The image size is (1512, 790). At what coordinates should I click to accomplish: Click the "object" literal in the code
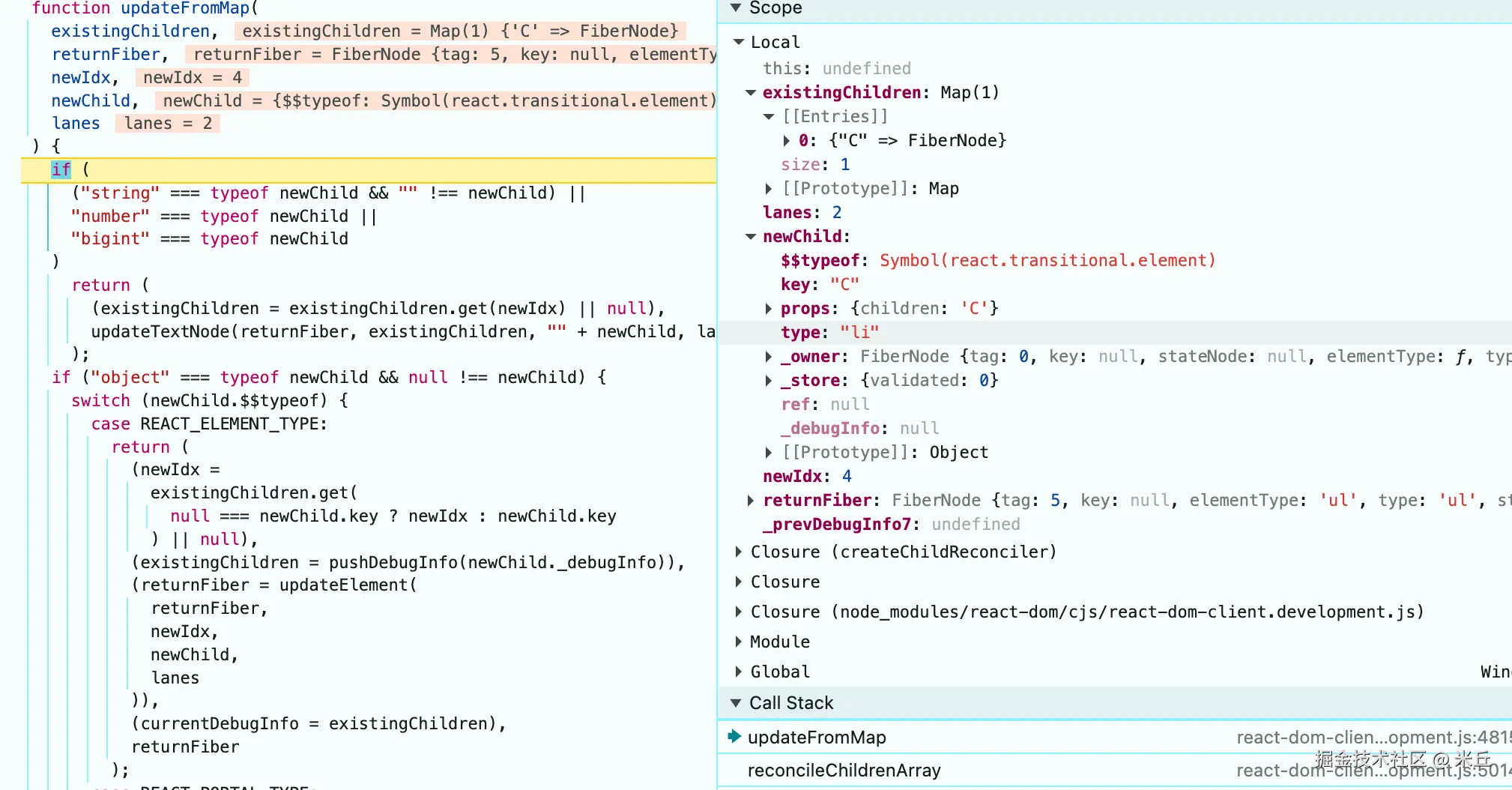pyautogui.click(x=130, y=377)
